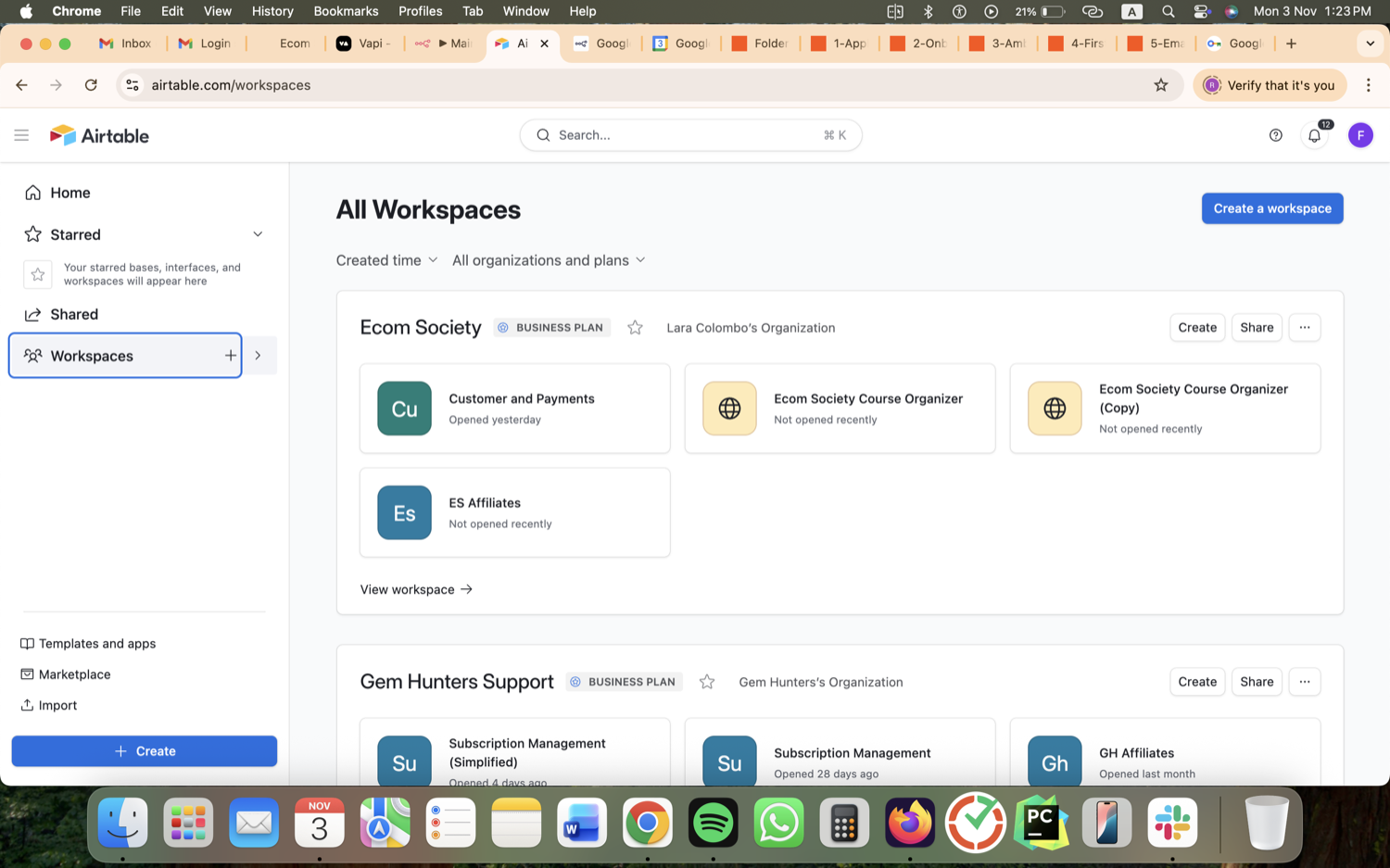
Task: Click the plus icon next to Workspaces
Action: (230, 356)
